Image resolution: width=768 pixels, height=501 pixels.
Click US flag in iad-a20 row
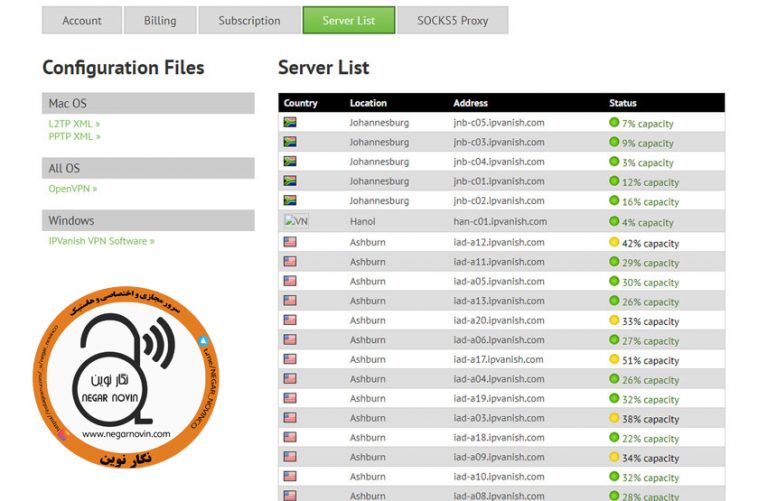tap(290, 320)
